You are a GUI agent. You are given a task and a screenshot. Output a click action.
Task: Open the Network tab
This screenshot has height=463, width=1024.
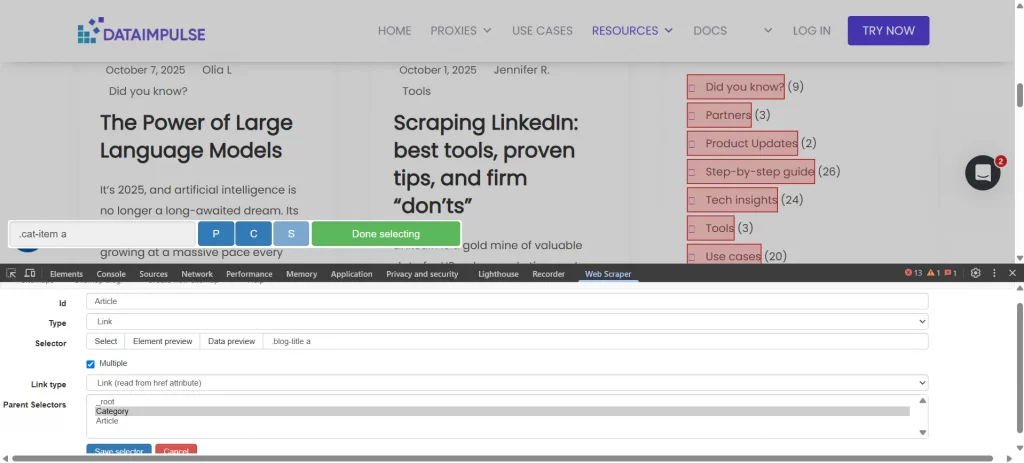[x=197, y=274]
